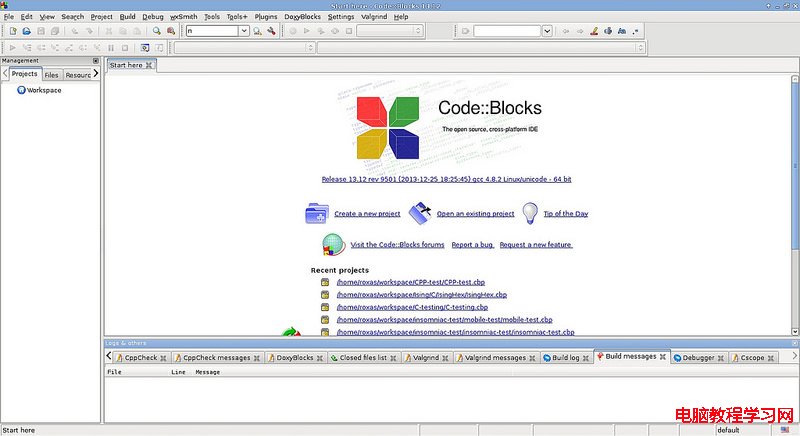800x436 pixels.
Task: Open the Build menu
Action: pos(128,17)
